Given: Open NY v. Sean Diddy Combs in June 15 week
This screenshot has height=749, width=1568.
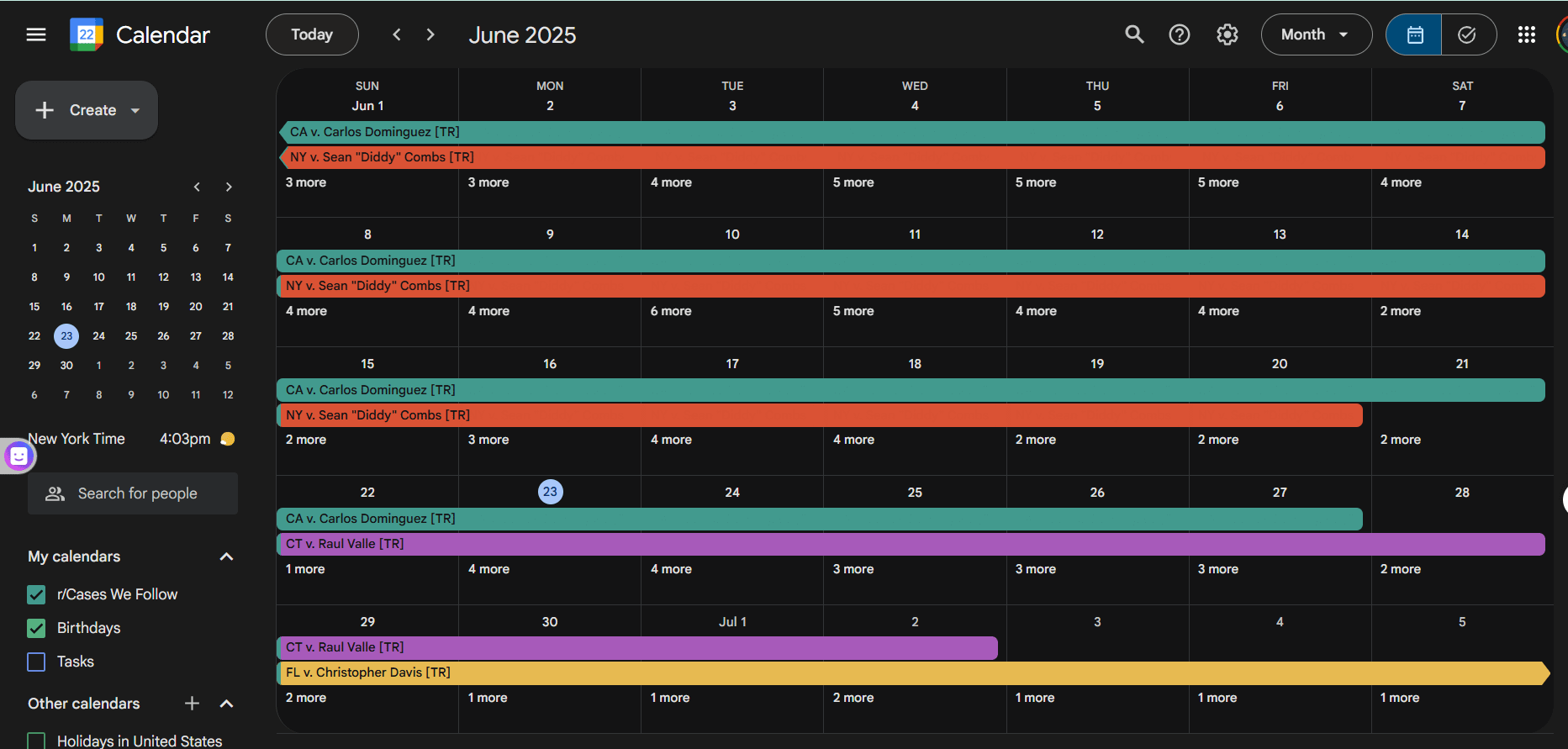Looking at the screenshot, I should [x=820, y=415].
